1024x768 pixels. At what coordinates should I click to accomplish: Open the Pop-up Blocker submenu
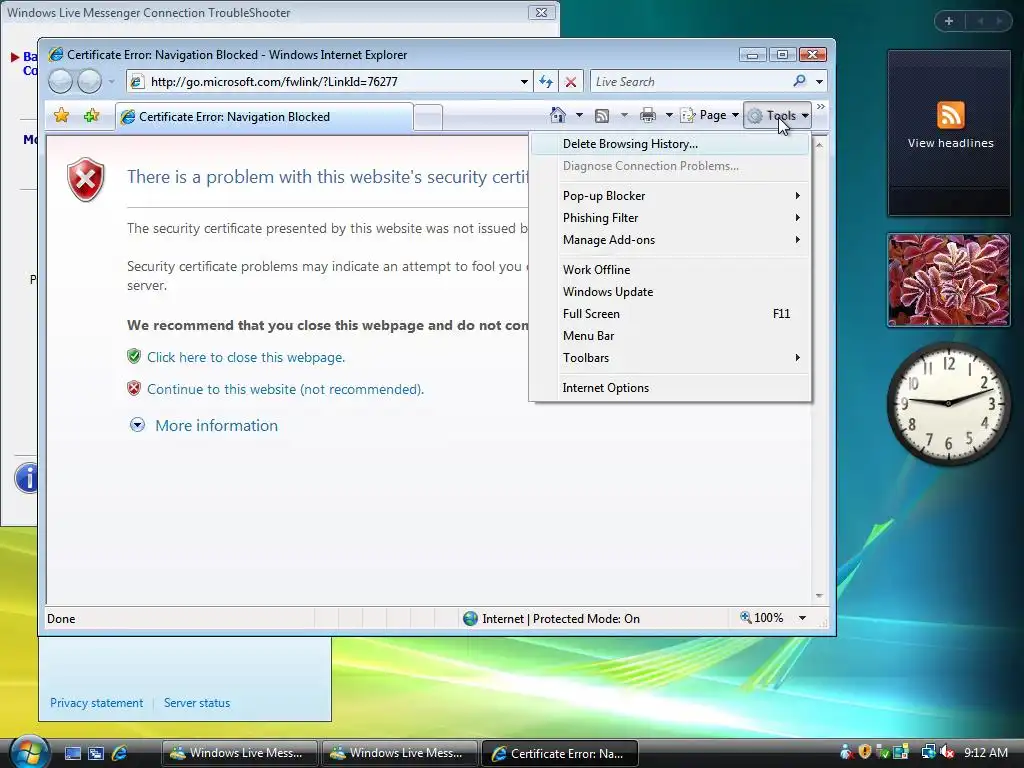(670, 196)
